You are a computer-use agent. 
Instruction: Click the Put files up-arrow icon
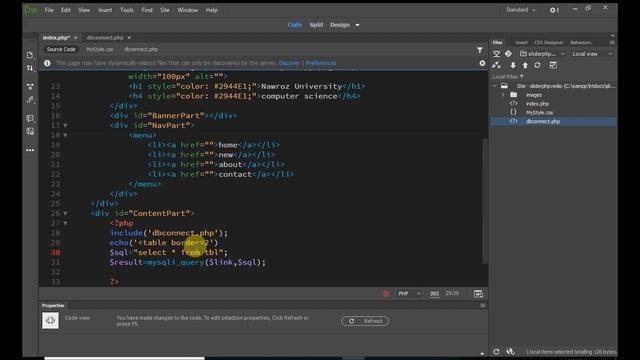pyautogui.click(x=525, y=65)
